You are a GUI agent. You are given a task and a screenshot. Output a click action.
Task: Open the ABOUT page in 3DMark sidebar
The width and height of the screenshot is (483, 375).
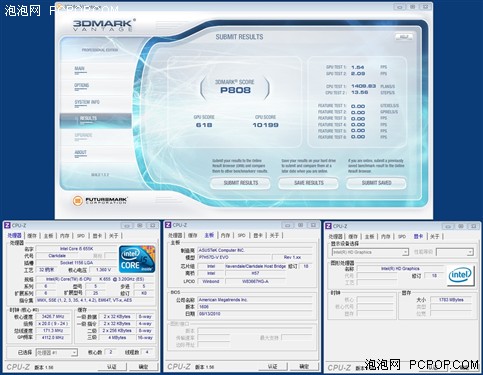pos(80,152)
